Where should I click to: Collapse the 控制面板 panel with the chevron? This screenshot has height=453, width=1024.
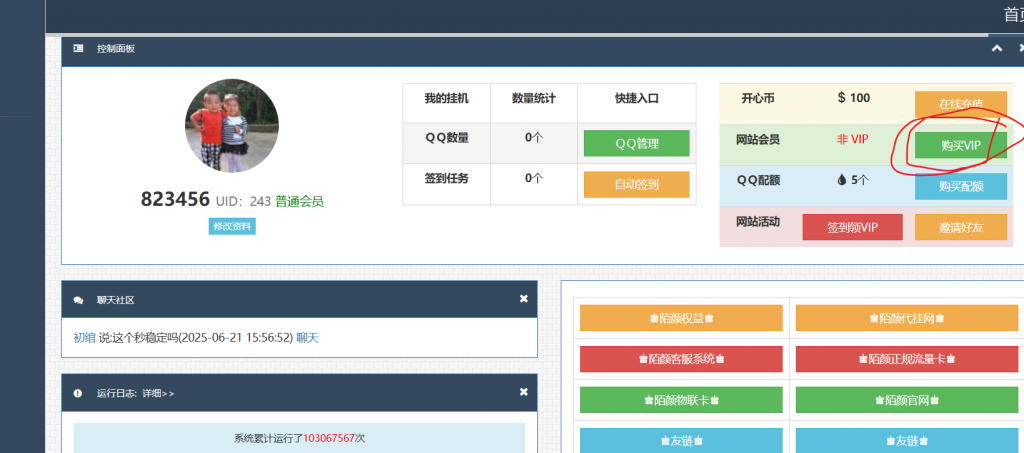(x=996, y=48)
